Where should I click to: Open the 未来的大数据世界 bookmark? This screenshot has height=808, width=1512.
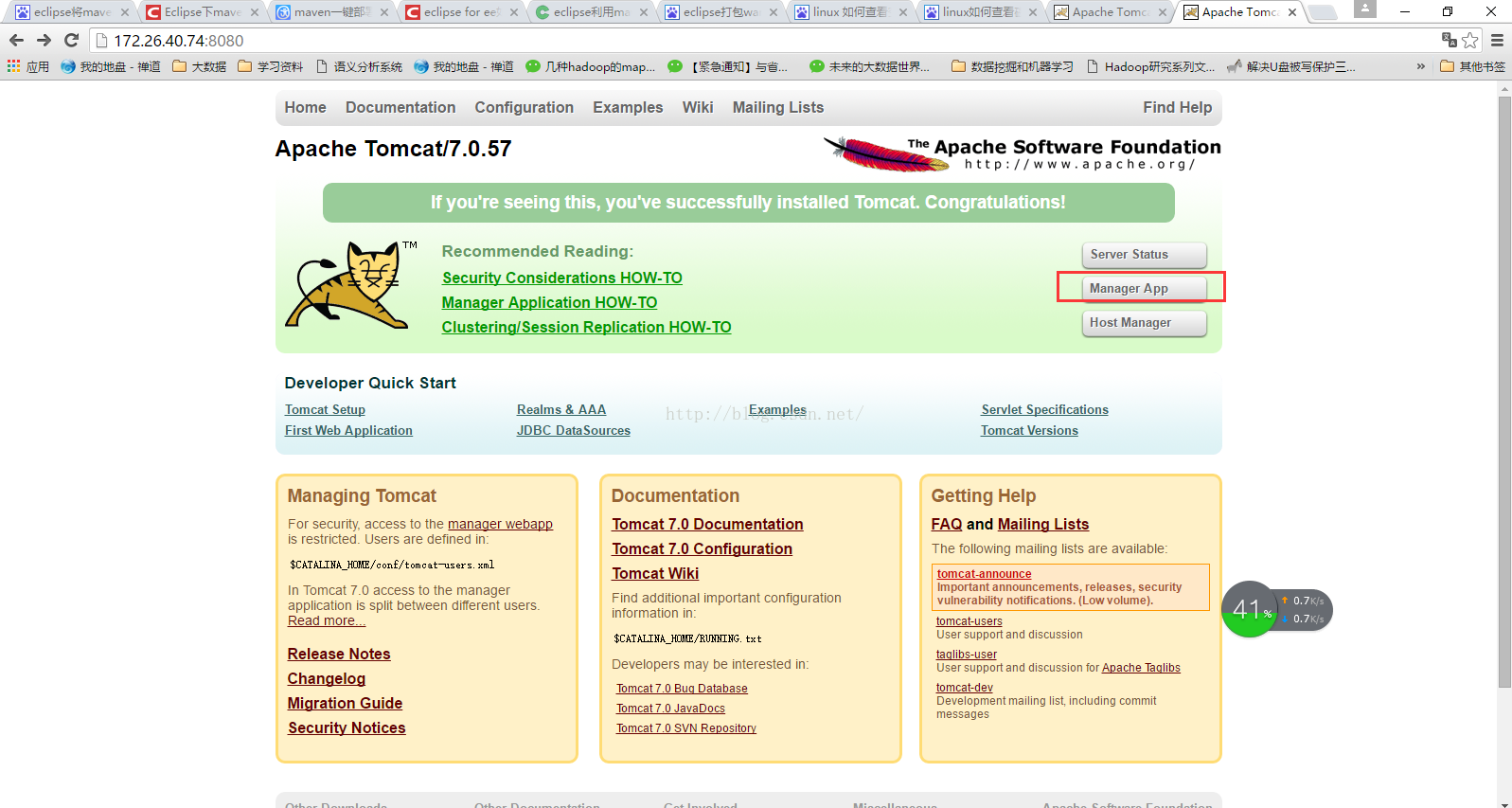click(870, 66)
